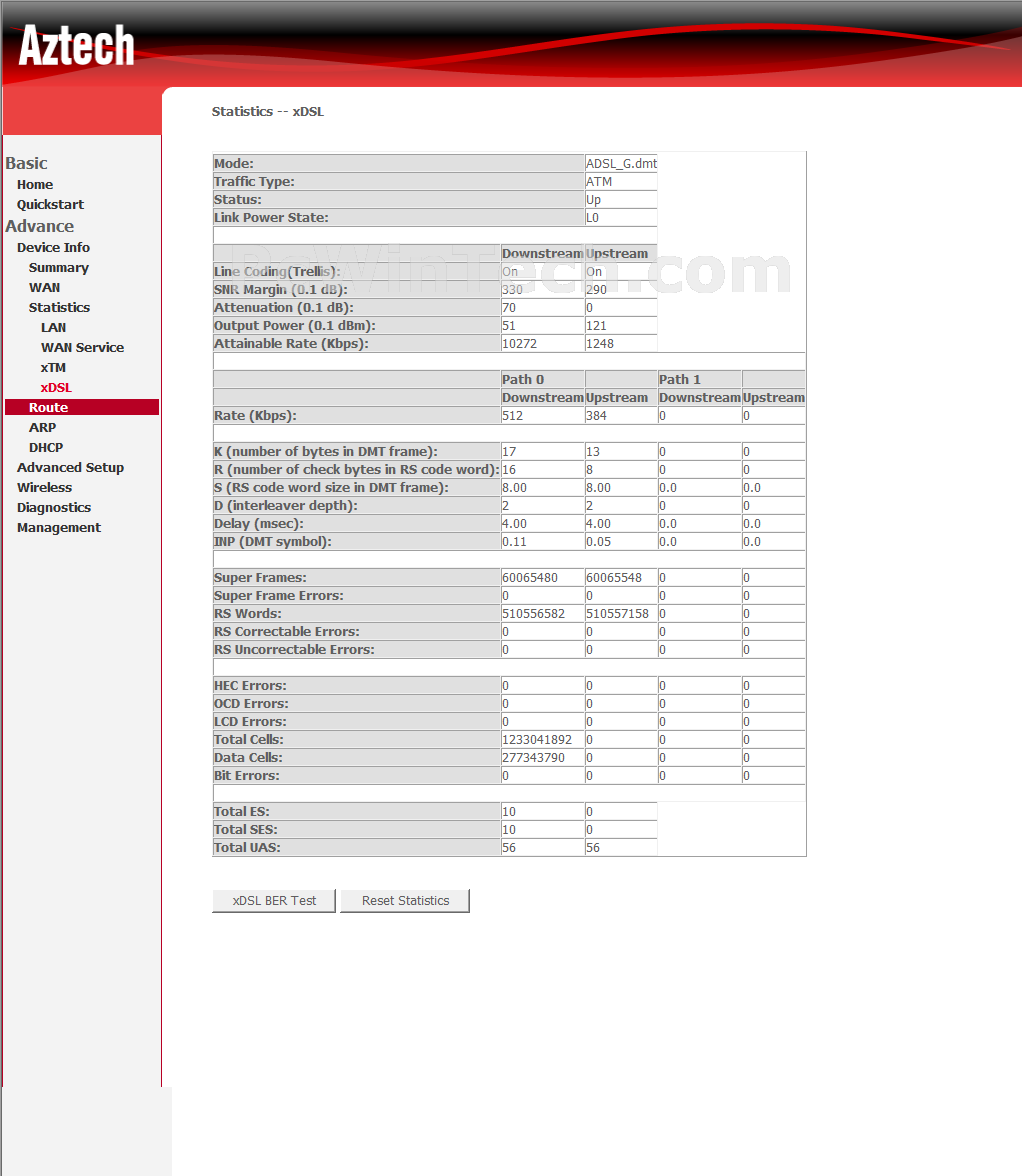
Task: Click the Mode value 'ADSL_G.dmt'
Action: coord(621,164)
